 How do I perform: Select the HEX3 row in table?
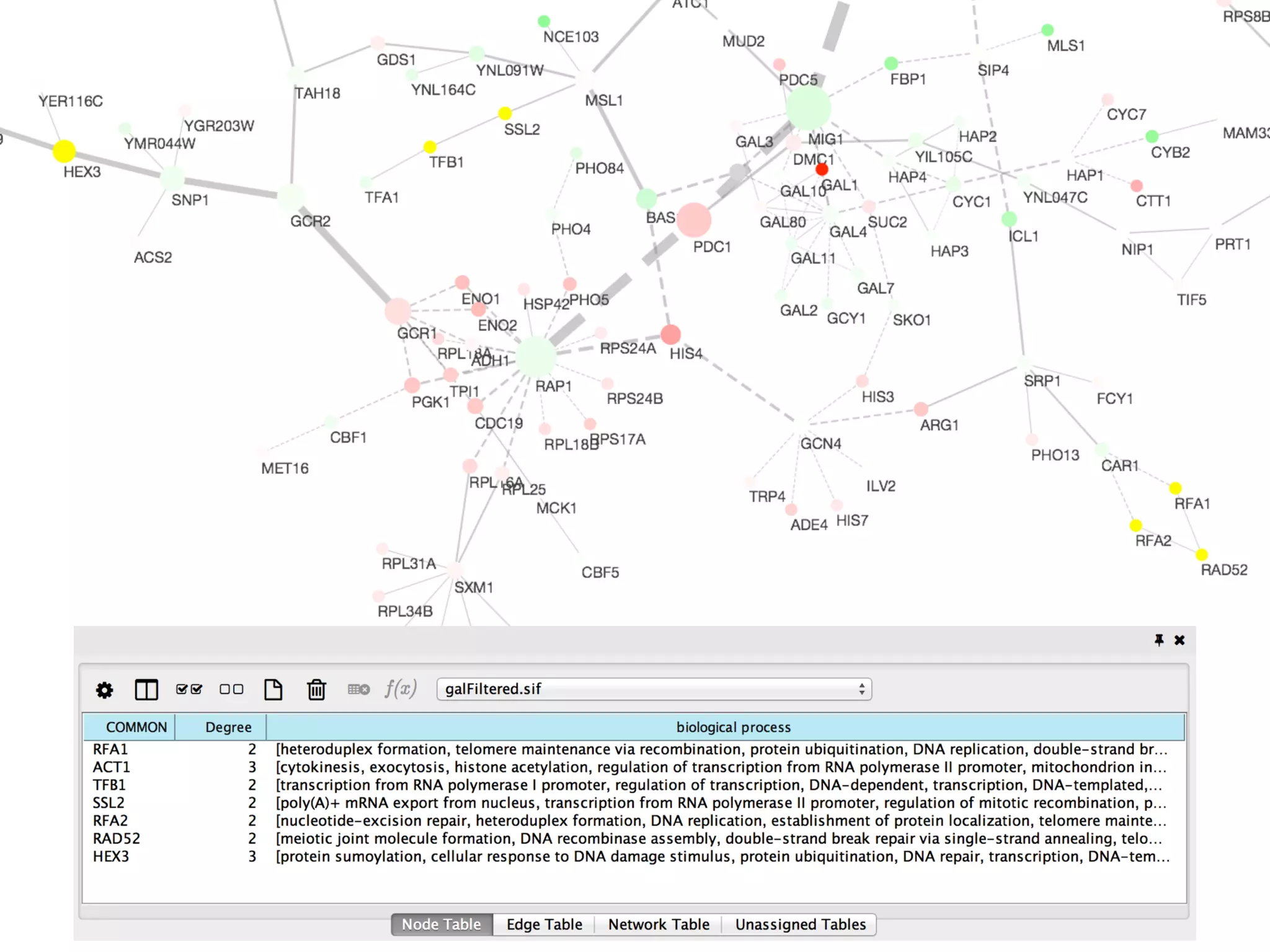tap(111, 857)
